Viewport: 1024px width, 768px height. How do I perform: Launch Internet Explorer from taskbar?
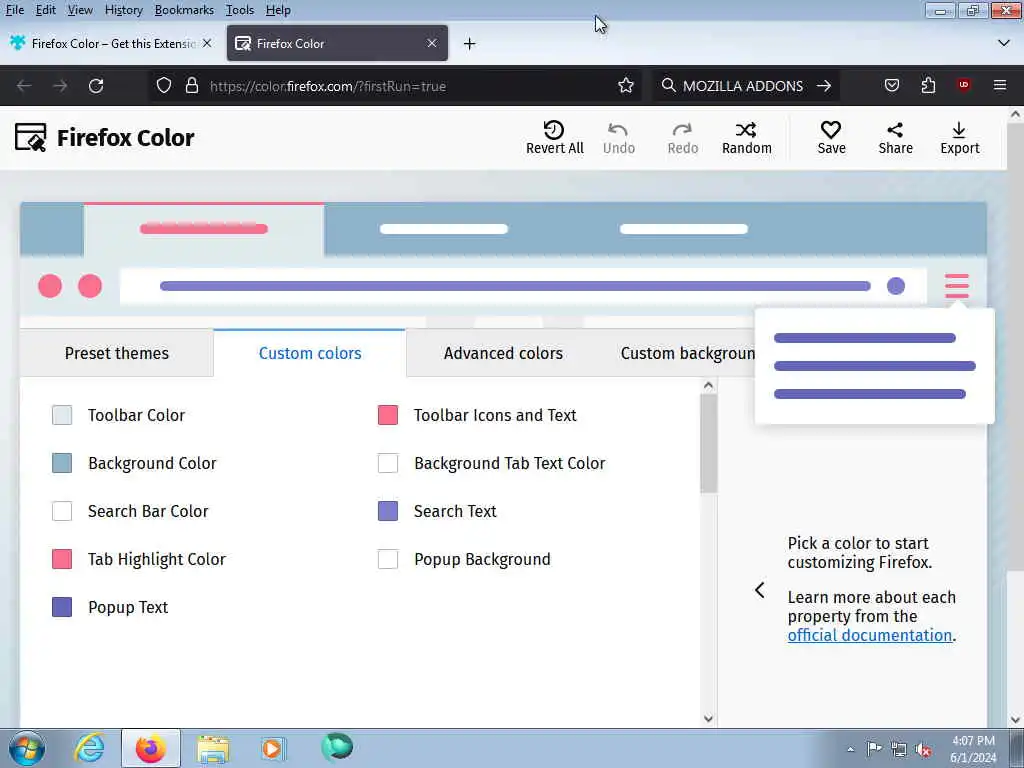[89, 748]
